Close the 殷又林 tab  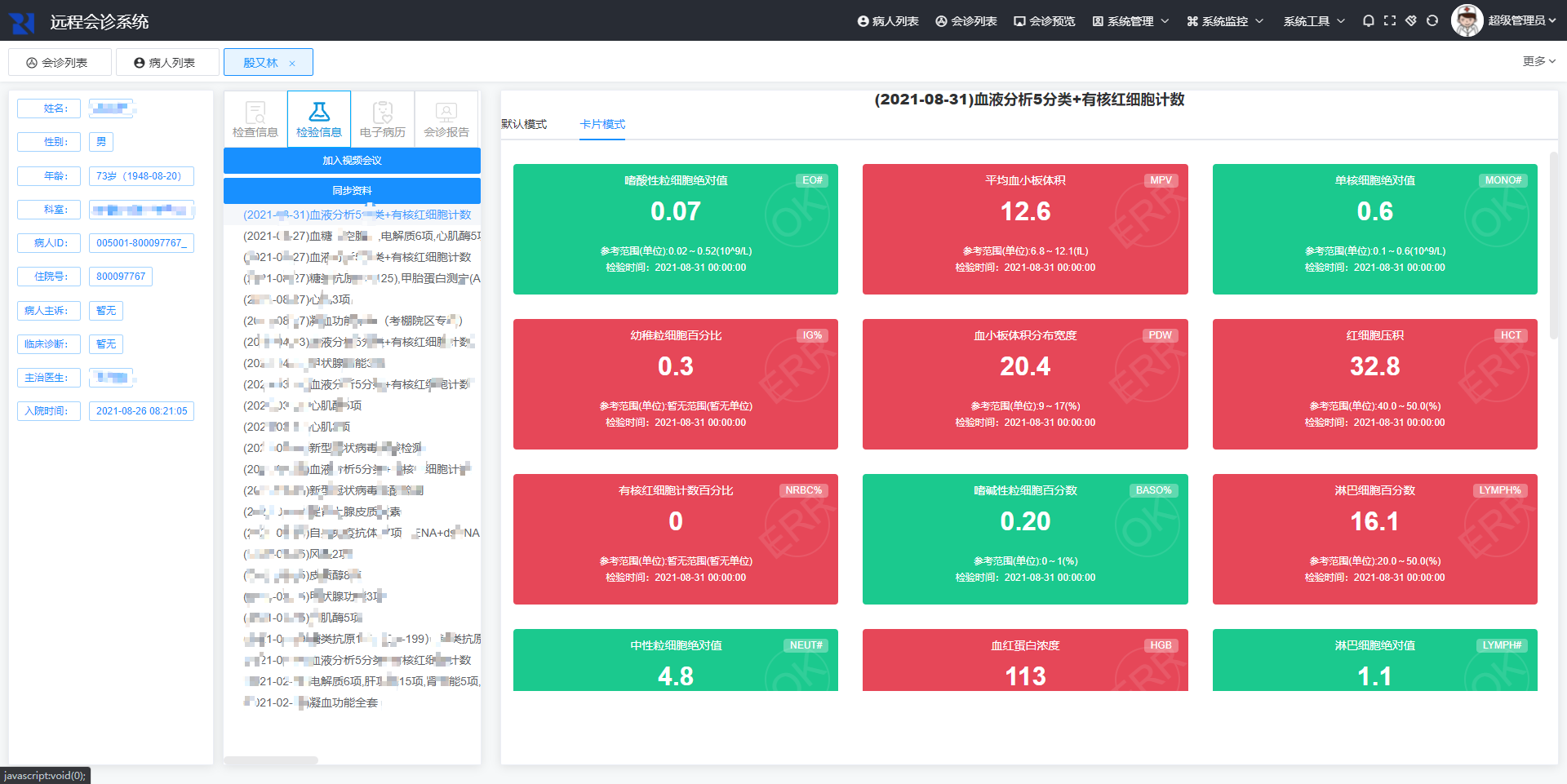(x=292, y=64)
